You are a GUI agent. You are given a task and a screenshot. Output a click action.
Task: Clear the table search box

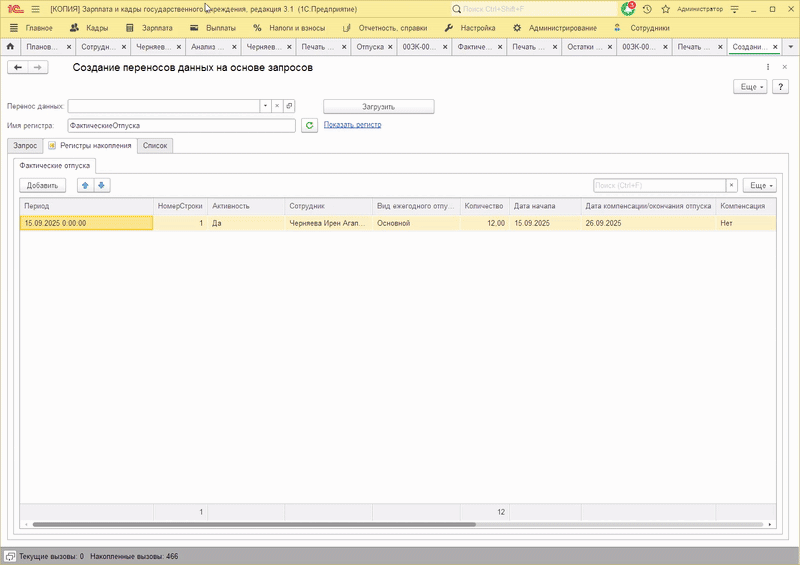coord(731,185)
